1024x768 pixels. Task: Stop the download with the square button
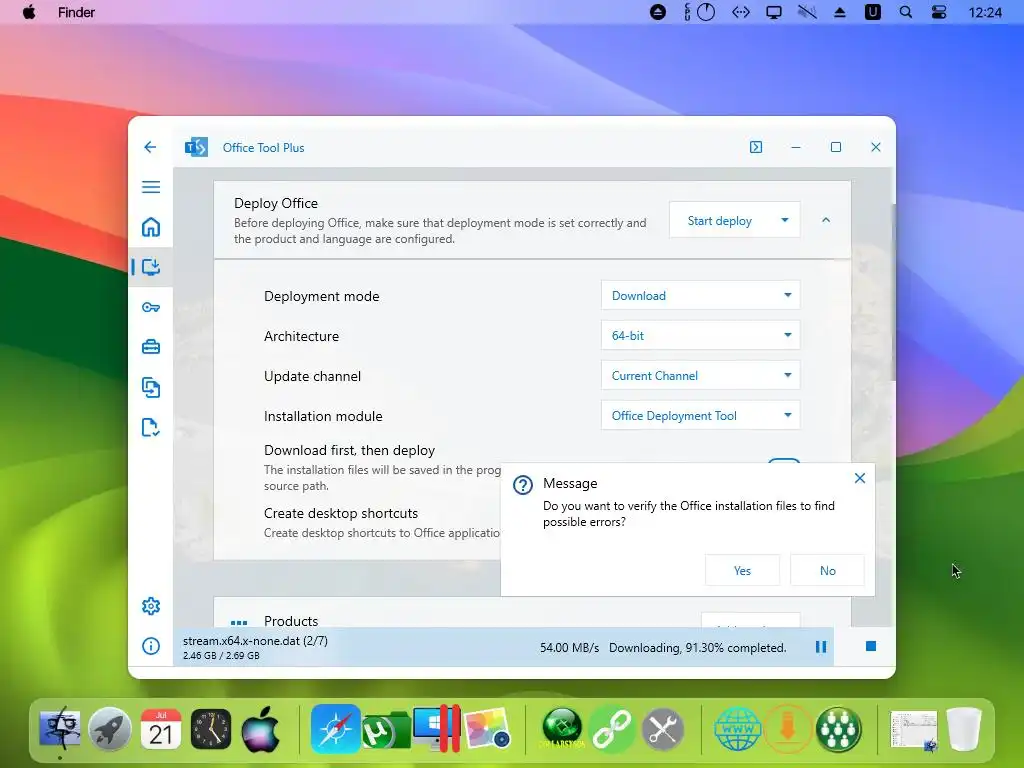pyautogui.click(x=871, y=646)
